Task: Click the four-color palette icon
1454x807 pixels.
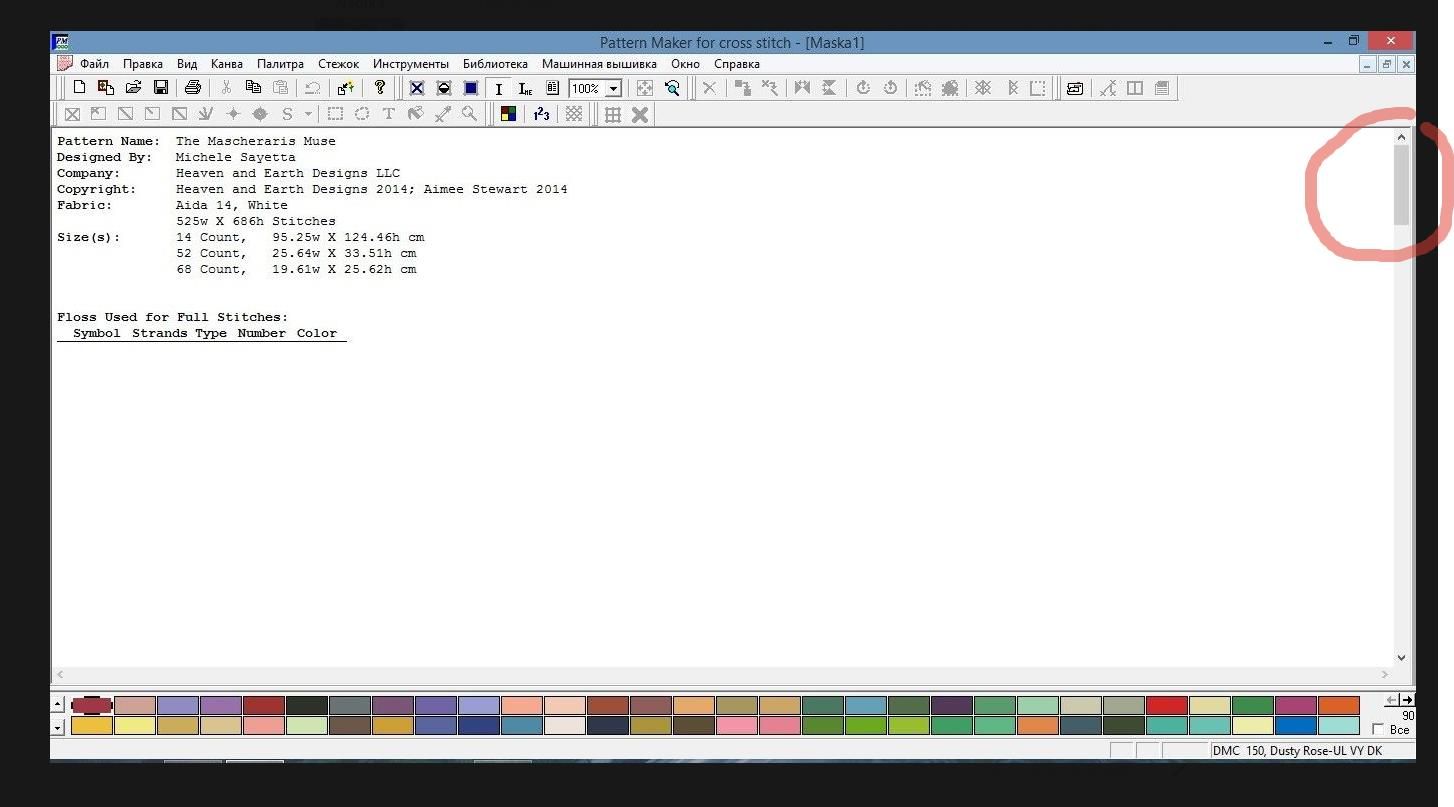Action: click(x=509, y=114)
